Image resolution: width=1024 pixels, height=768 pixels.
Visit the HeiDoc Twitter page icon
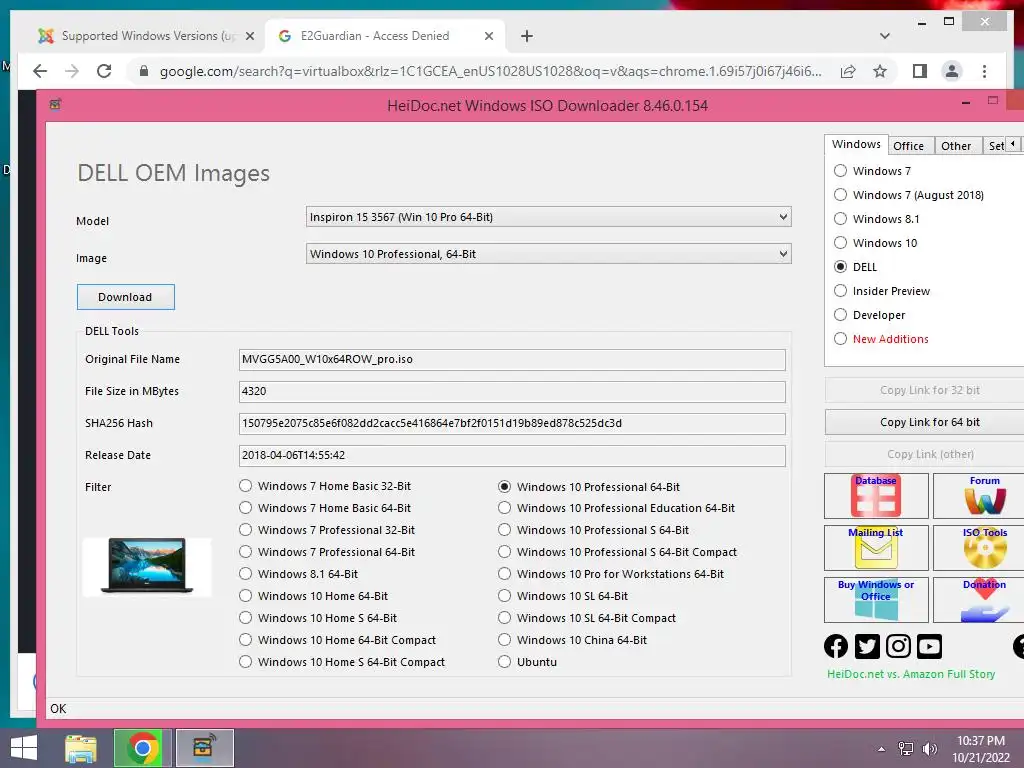tap(867, 647)
